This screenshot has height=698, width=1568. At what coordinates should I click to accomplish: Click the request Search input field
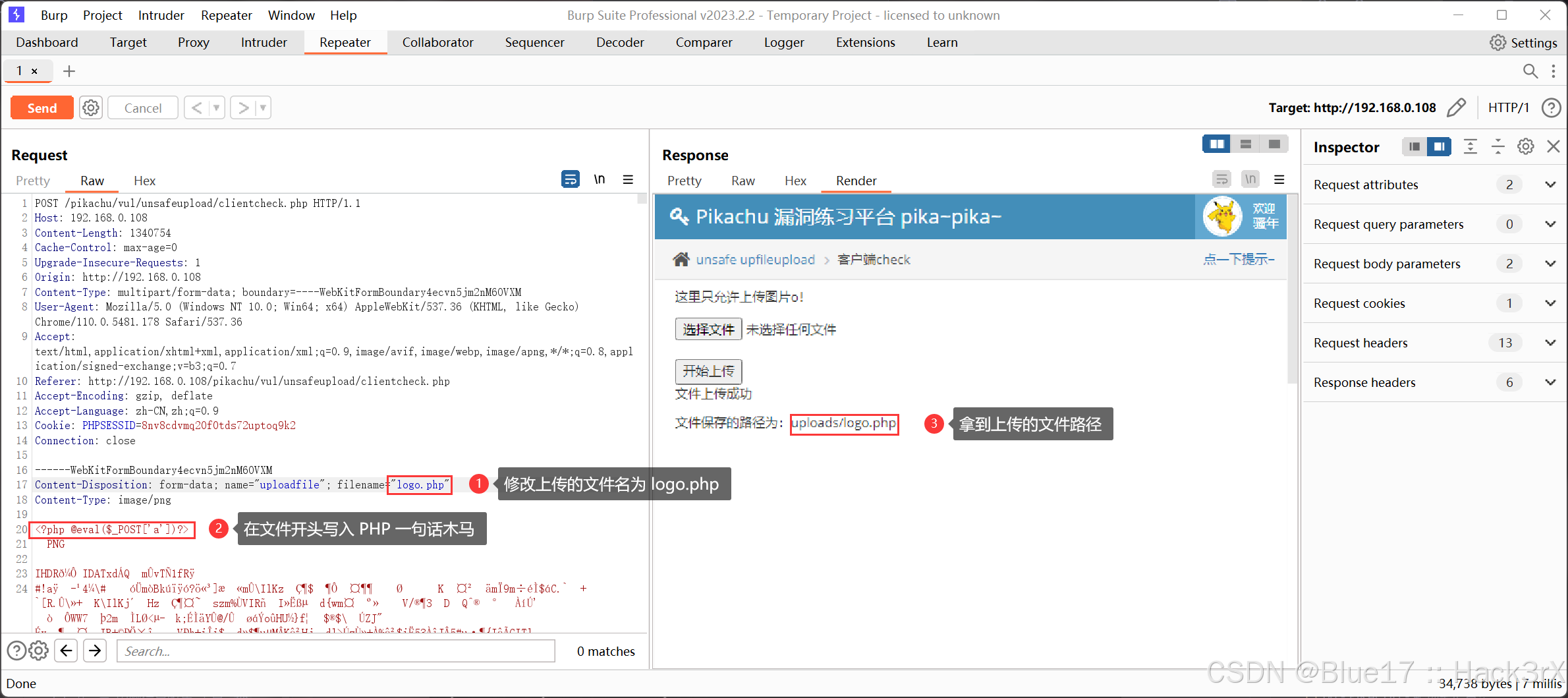336,651
